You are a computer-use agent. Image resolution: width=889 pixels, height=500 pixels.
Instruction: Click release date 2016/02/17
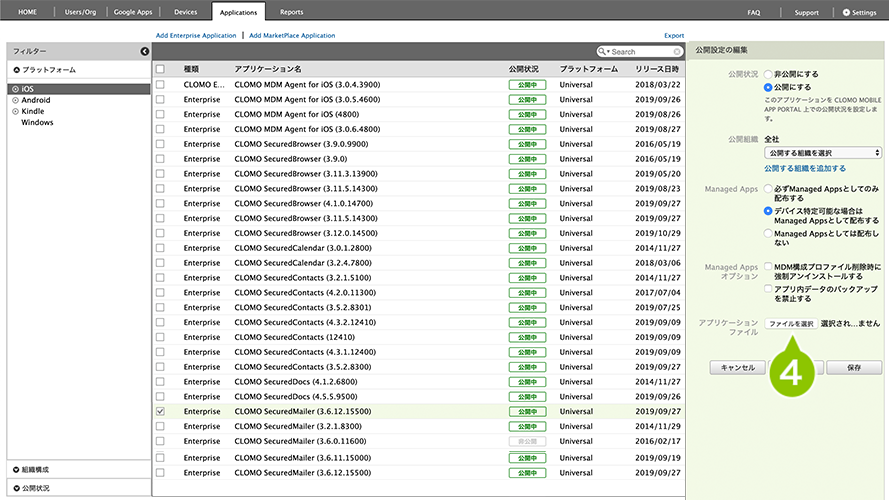pyautogui.click(x=658, y=441)
